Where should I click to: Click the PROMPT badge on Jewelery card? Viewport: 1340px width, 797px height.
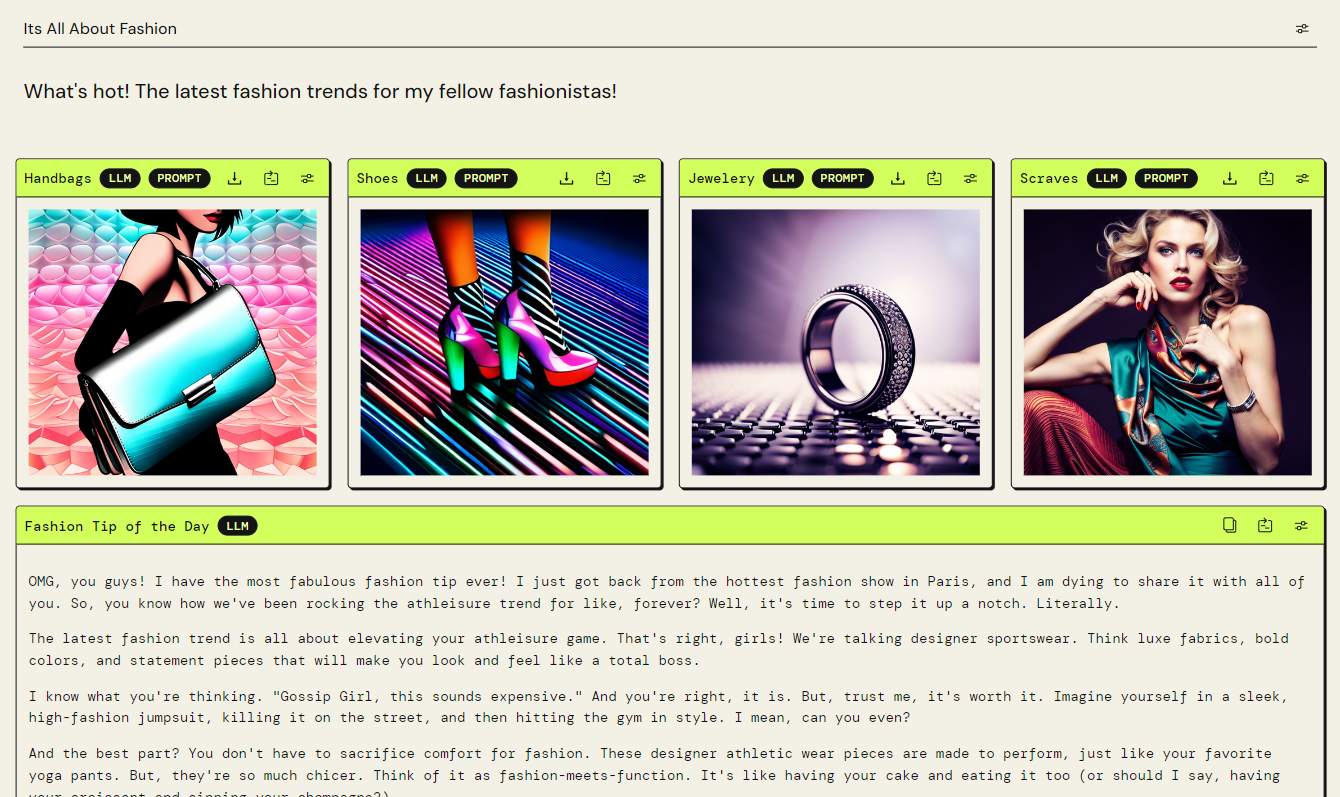(842, 178)
